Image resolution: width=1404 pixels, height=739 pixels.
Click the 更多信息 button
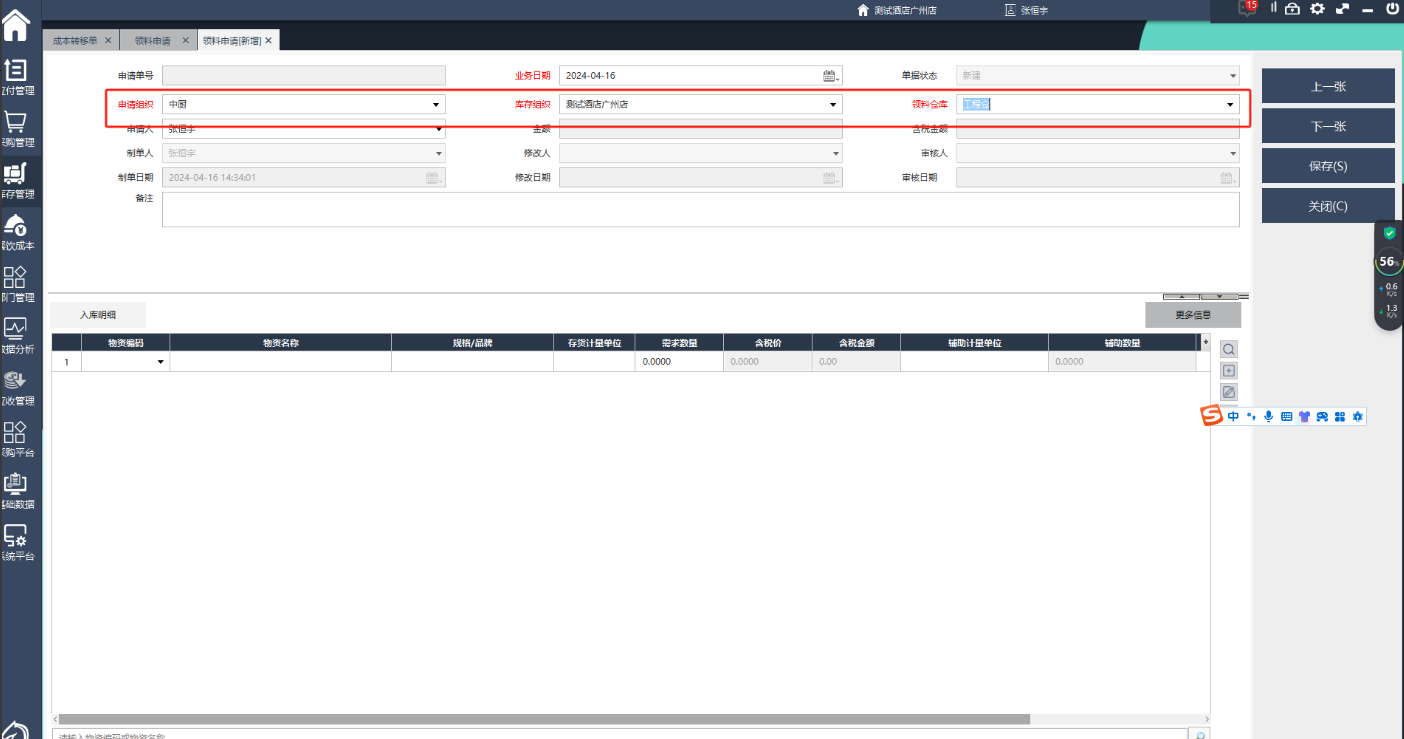pyautogui.click(x=1192, y=315)
